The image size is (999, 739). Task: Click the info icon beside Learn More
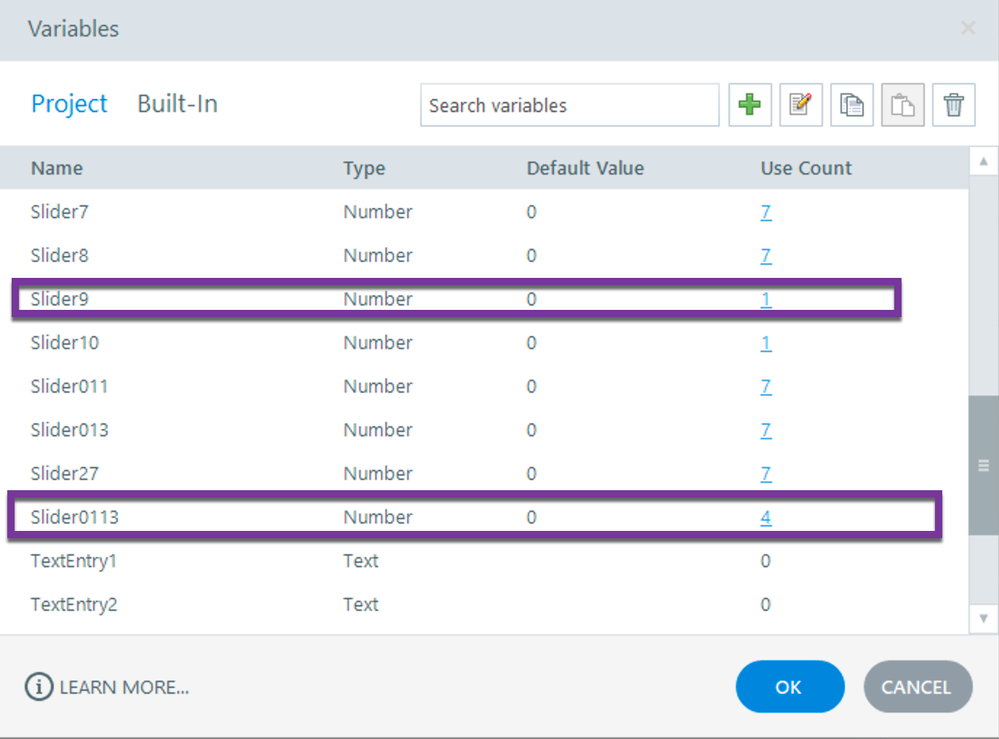tap(38, 687)
